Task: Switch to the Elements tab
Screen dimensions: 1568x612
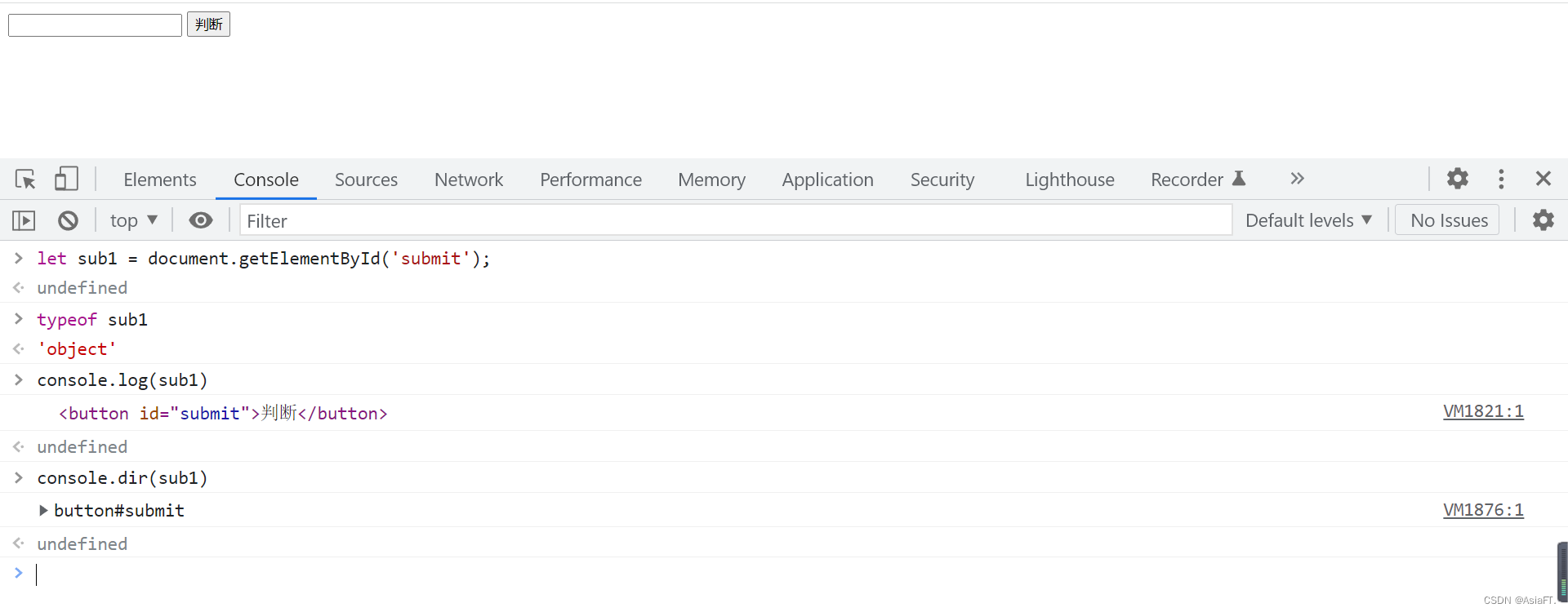Action: (160, 180)
